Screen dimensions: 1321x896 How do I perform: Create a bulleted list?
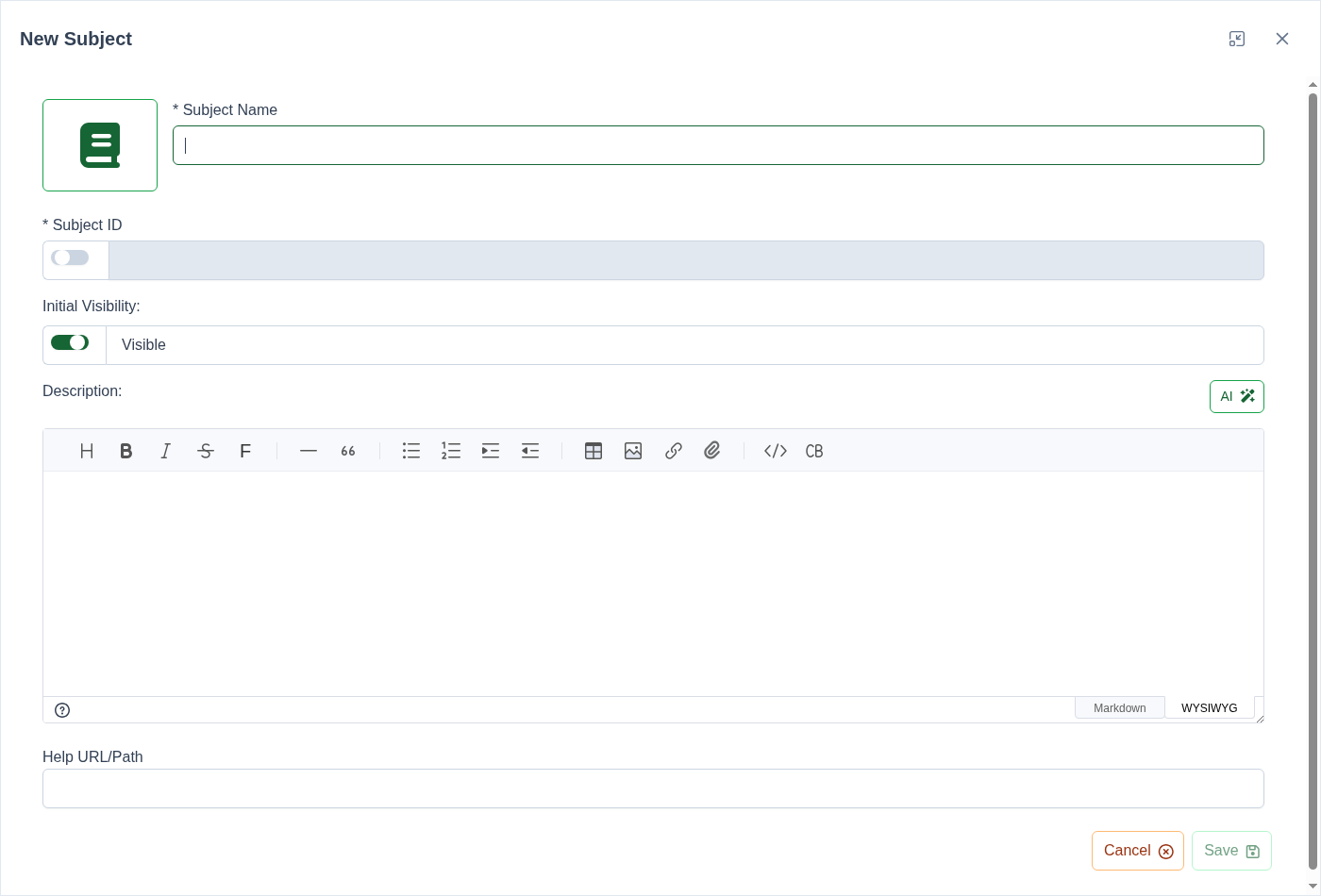(x=411, y=451)
